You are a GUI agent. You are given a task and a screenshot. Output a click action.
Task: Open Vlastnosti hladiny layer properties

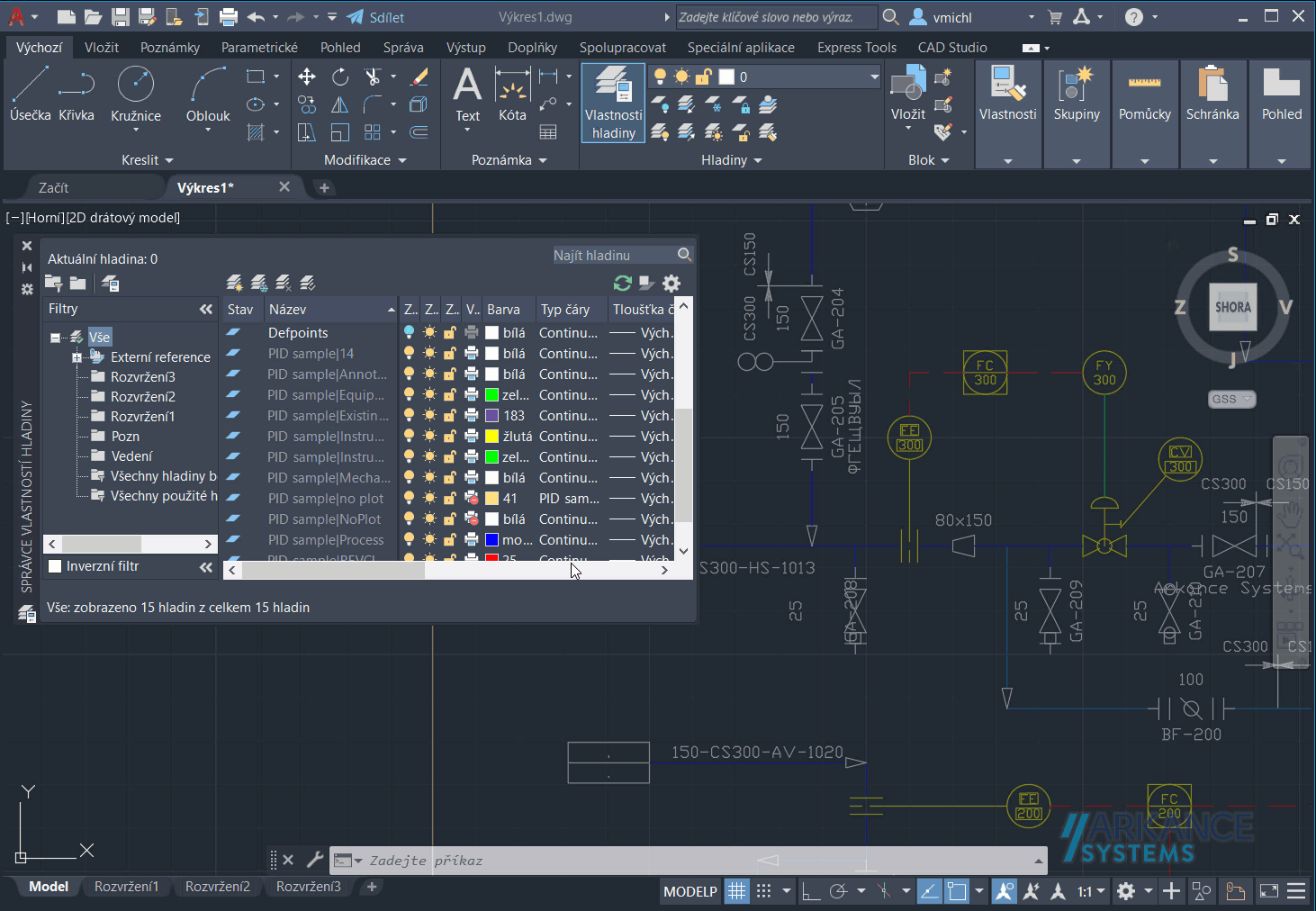[x=614, y=103]
